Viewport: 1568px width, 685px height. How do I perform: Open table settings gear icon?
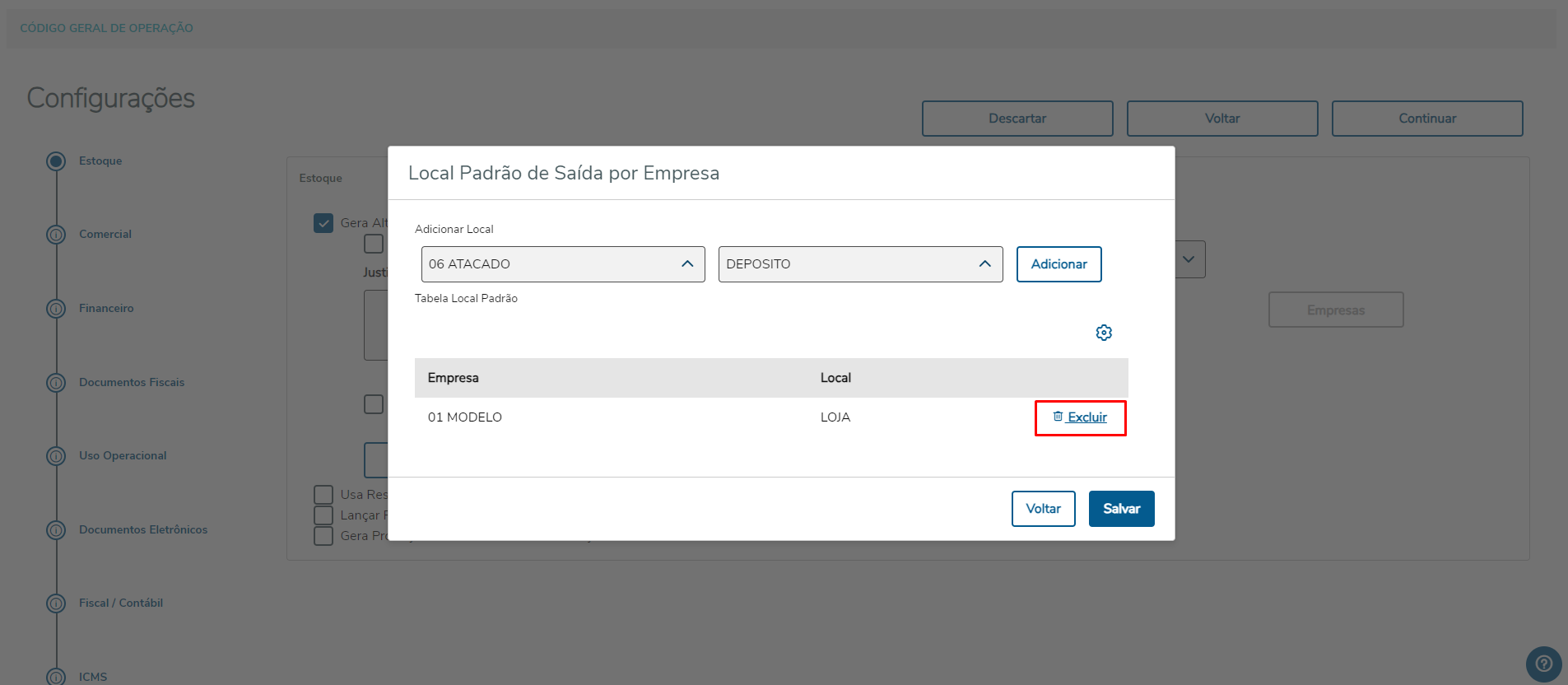[1104, 333]
